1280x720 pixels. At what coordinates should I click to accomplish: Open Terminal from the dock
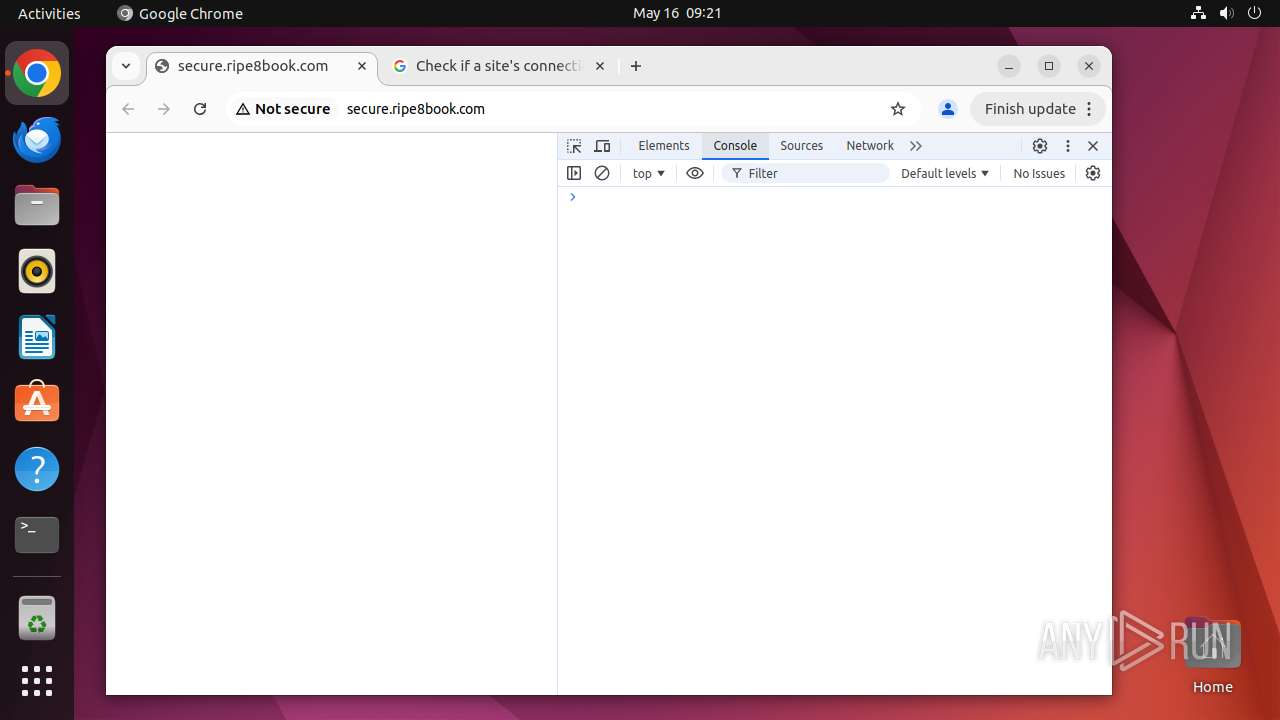click(37, 535)
